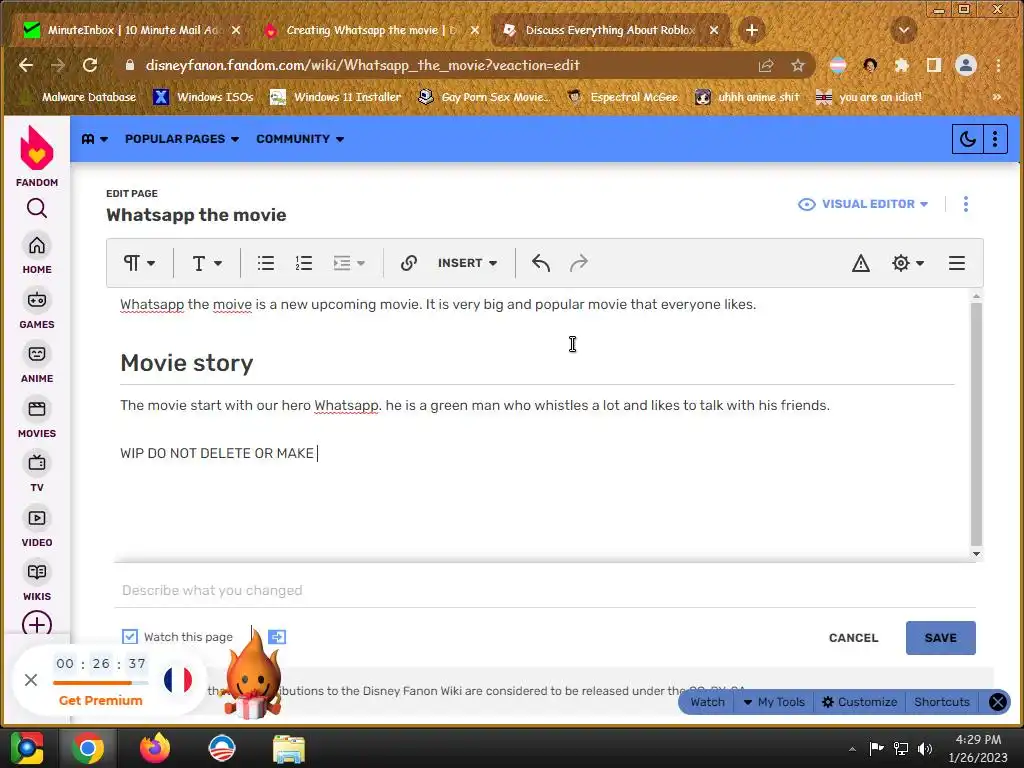
Task: Open the Extensions puzzle icon
Action: pos(902,65)
